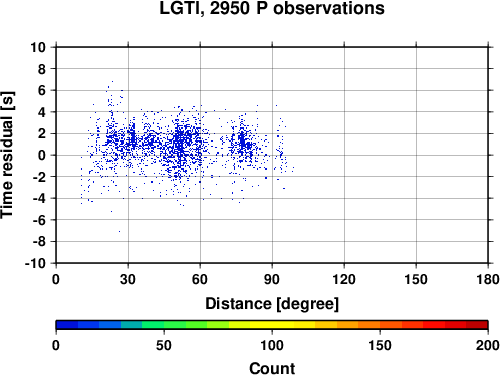Click y-axis tick label 10 at top
The height and width of the screenshot is (375, 500).
point(38,47)
